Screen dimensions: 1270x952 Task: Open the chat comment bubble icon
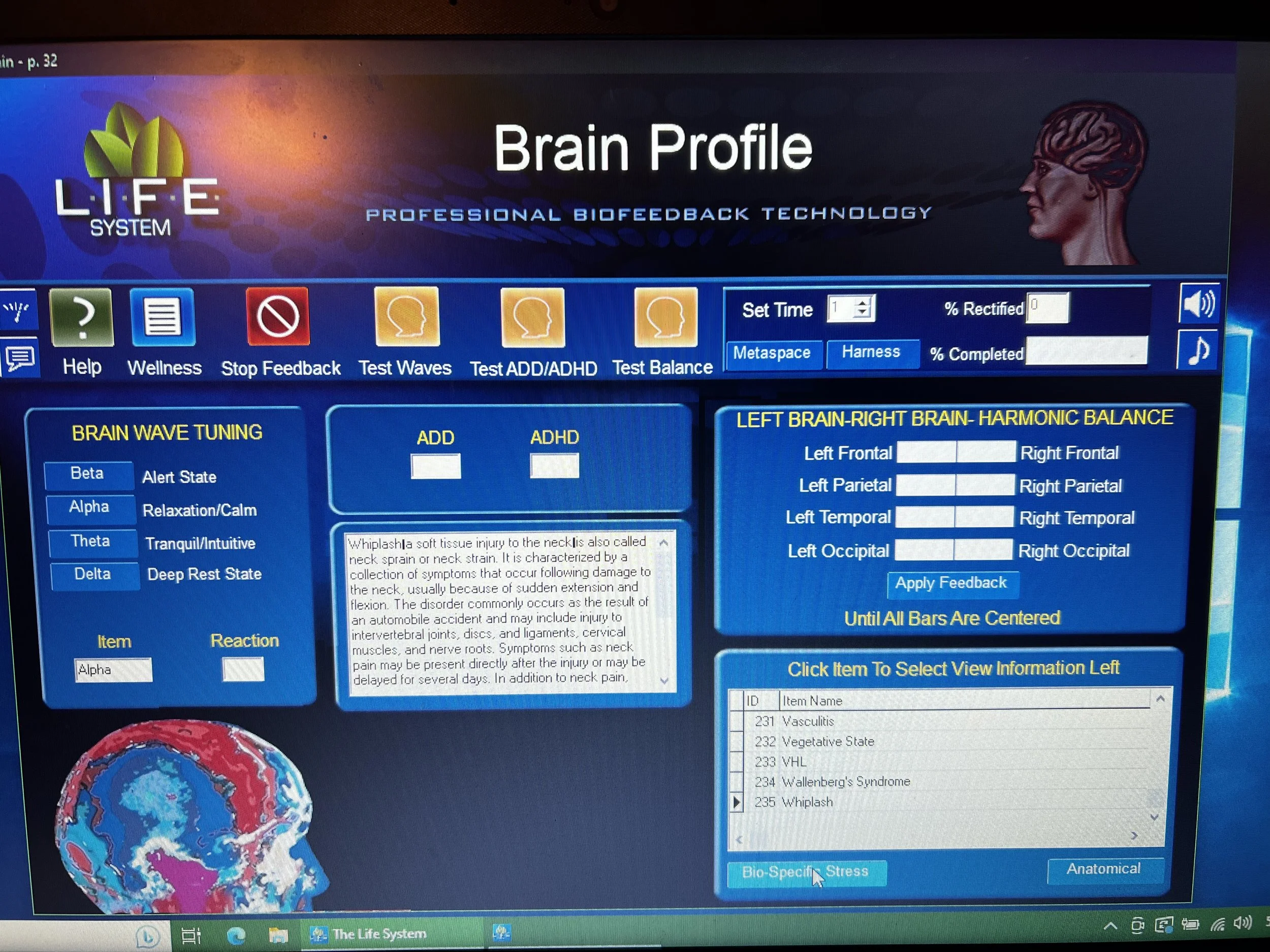tap(20, 359)
